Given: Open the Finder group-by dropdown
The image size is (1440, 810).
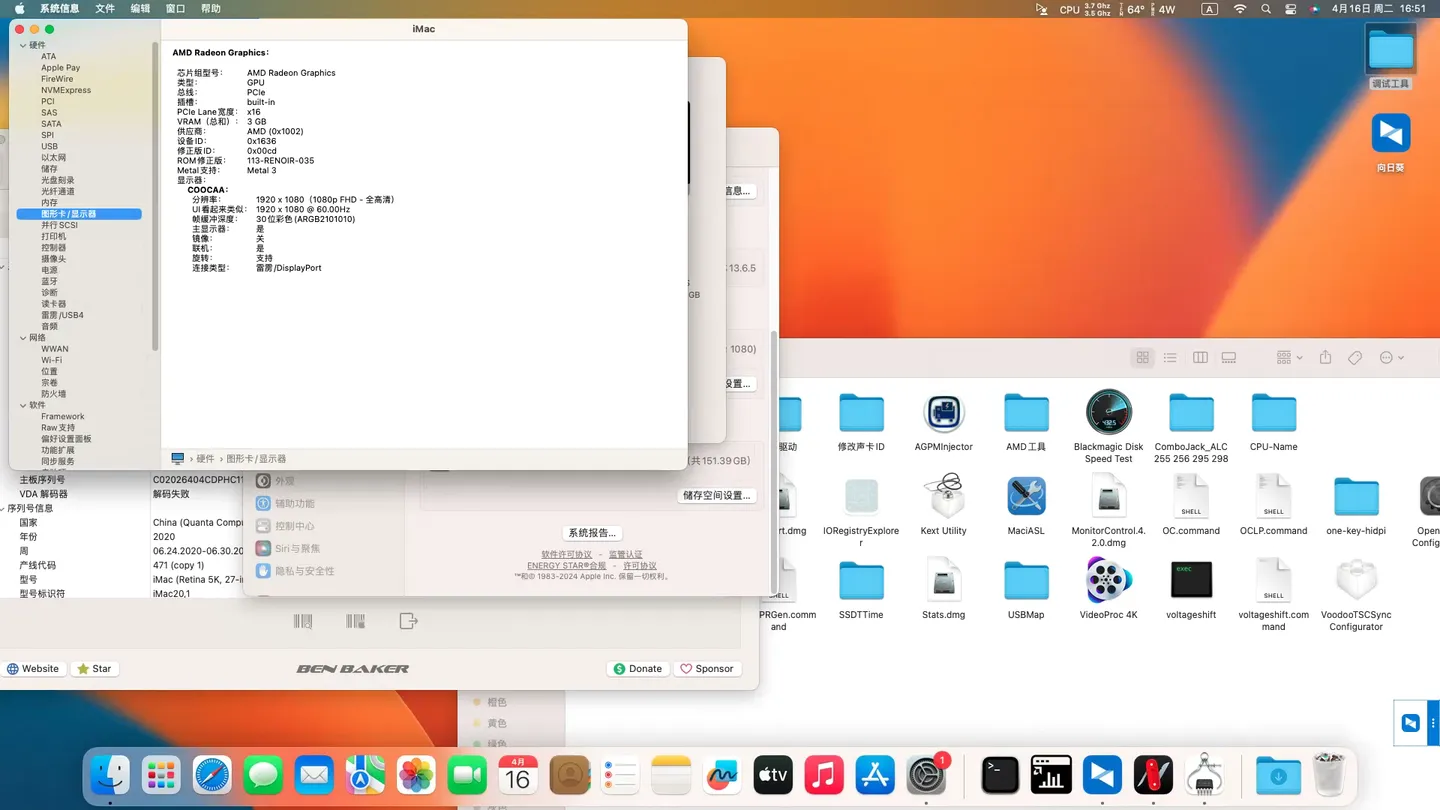Looking at the screenshot, I should [1289, 358].
